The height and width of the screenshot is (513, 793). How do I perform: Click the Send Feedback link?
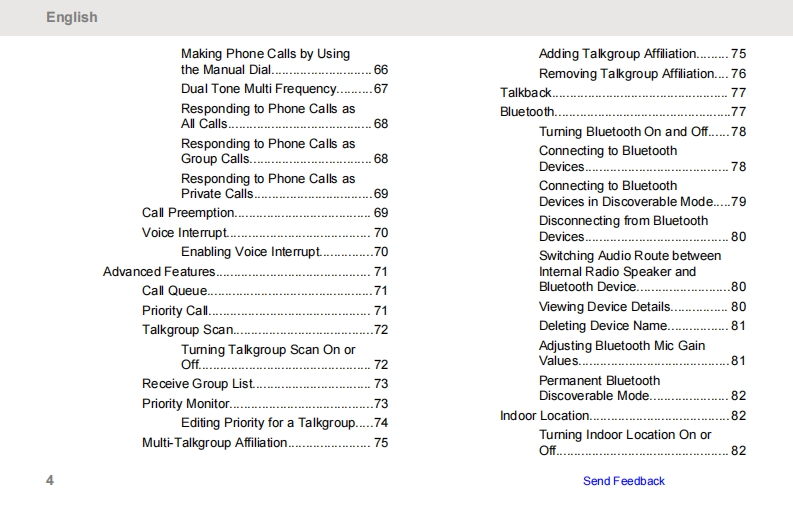click(623, 481)
